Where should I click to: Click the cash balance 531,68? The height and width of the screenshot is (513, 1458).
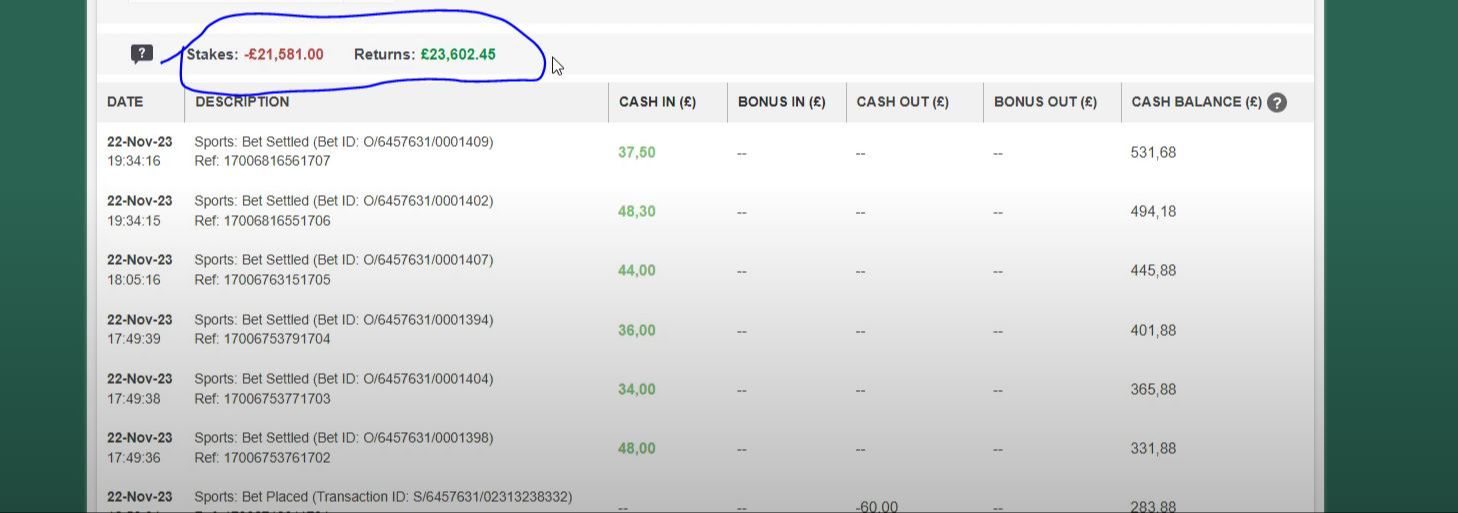click(x=1153, y=152)
